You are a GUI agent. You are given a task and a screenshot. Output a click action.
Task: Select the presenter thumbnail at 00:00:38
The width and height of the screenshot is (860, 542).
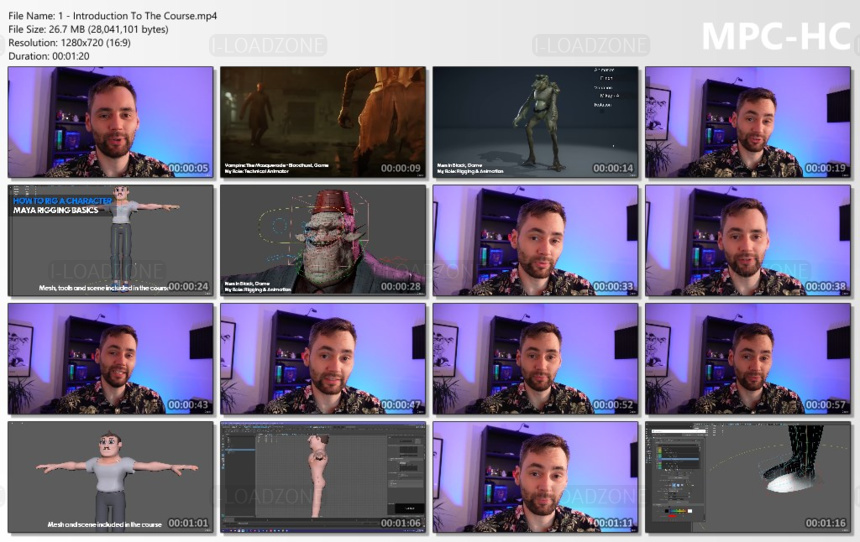(748, 241)
